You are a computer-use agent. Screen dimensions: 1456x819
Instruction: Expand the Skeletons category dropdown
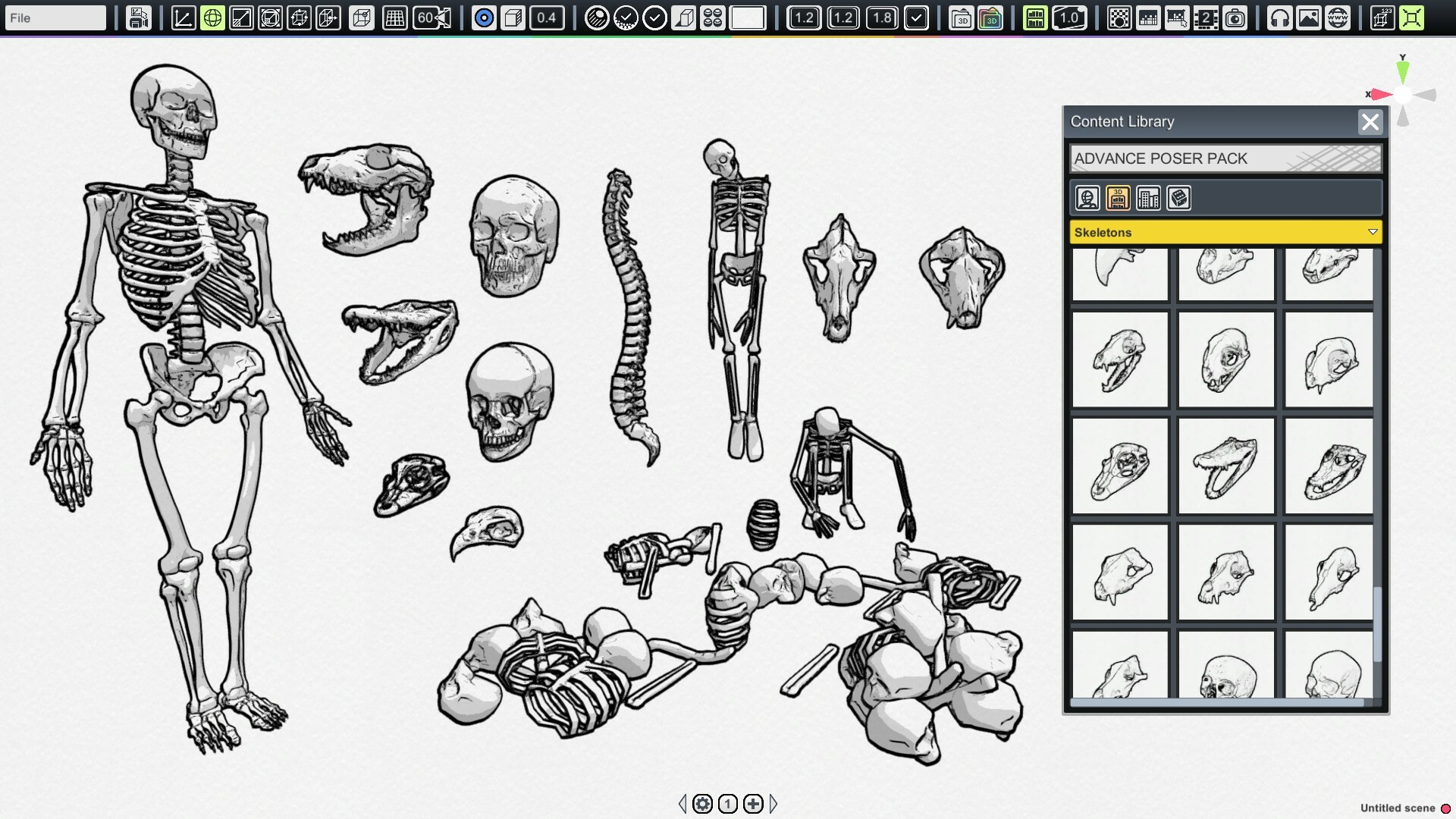pos(1373,232)
